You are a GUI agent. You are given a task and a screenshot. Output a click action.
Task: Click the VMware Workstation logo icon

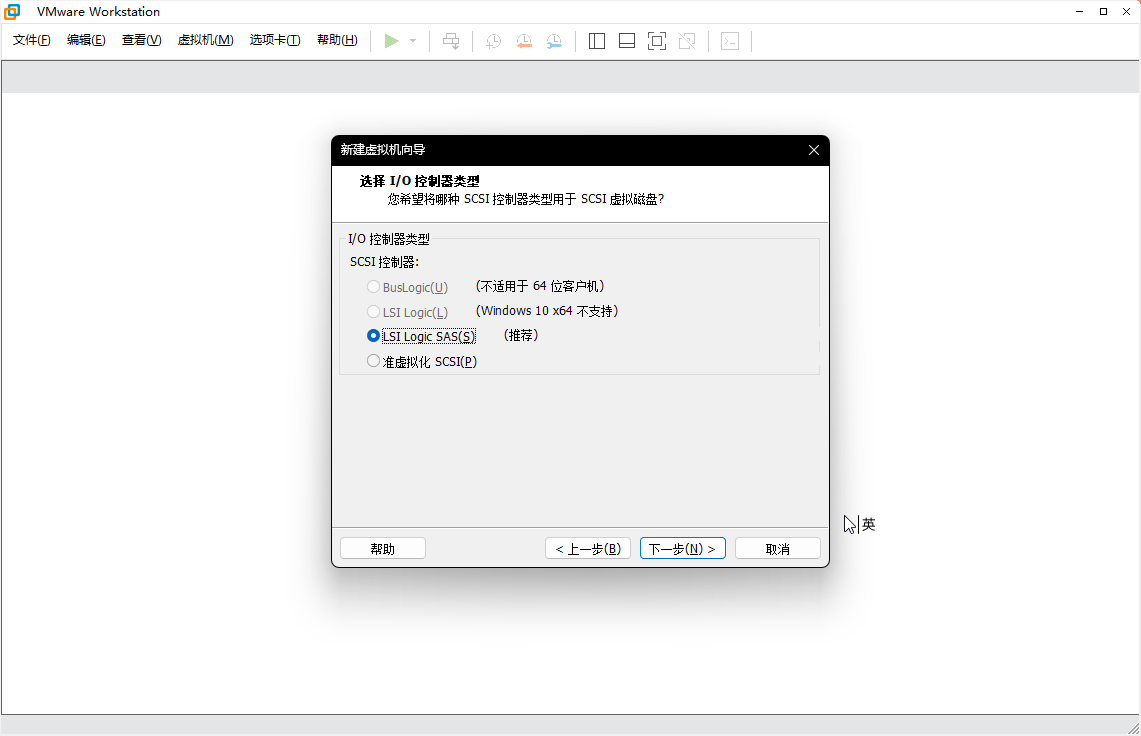click(12, 12)
